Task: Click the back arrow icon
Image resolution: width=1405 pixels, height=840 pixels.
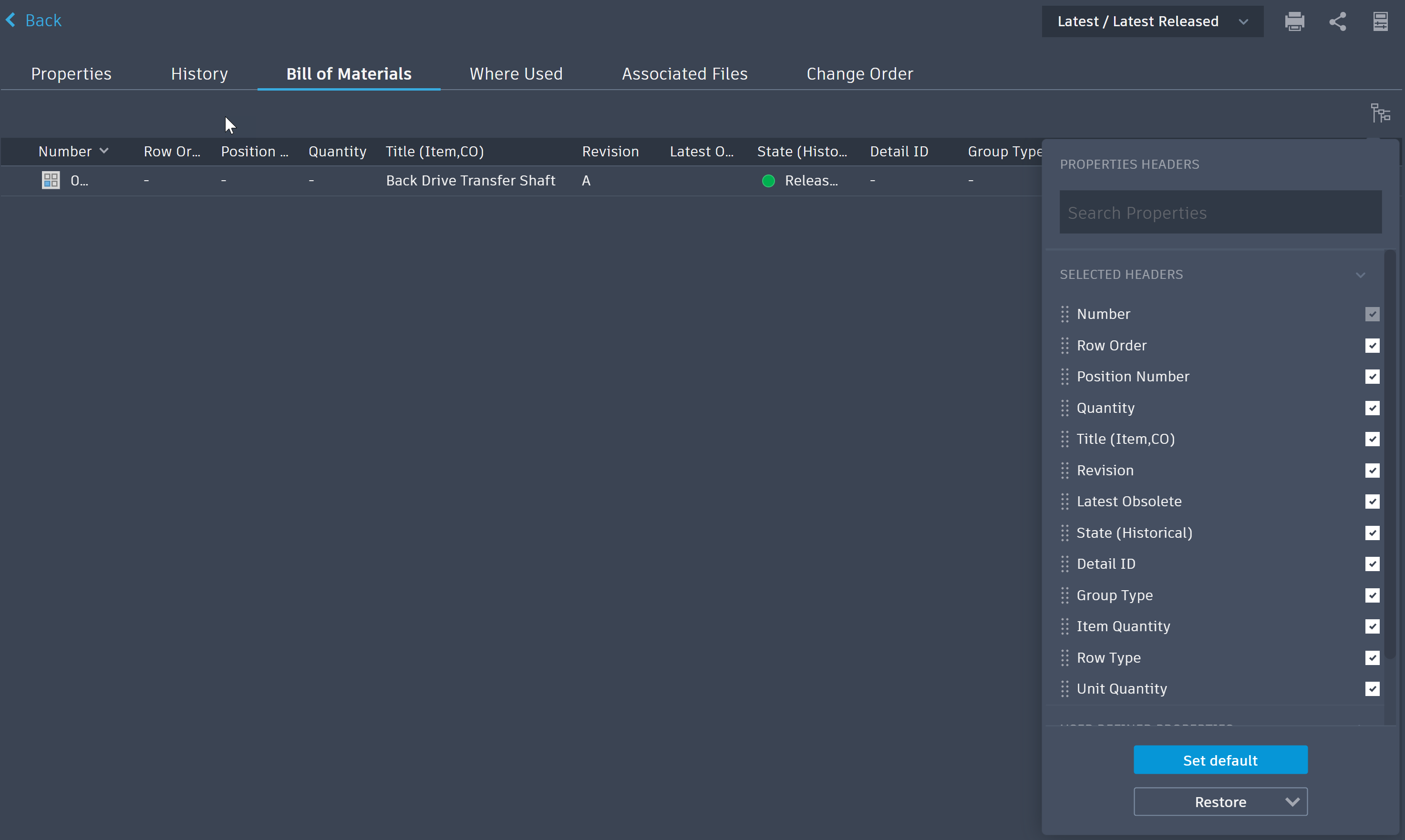Action: pos(11,20)
